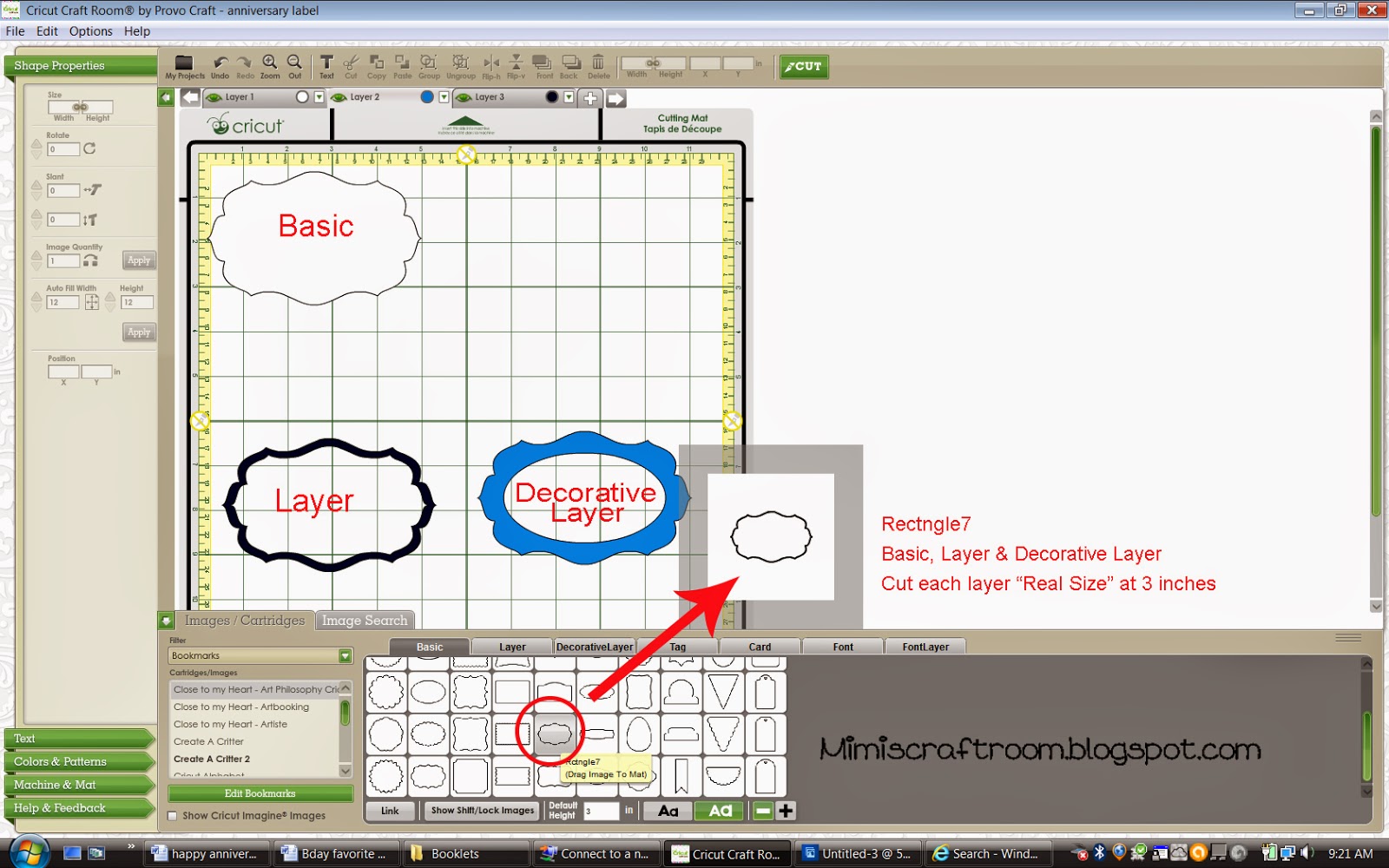Click the Auto Fill grid icon
The width and height of the screenshot is (1389, 868).
[x=91, y=302]
